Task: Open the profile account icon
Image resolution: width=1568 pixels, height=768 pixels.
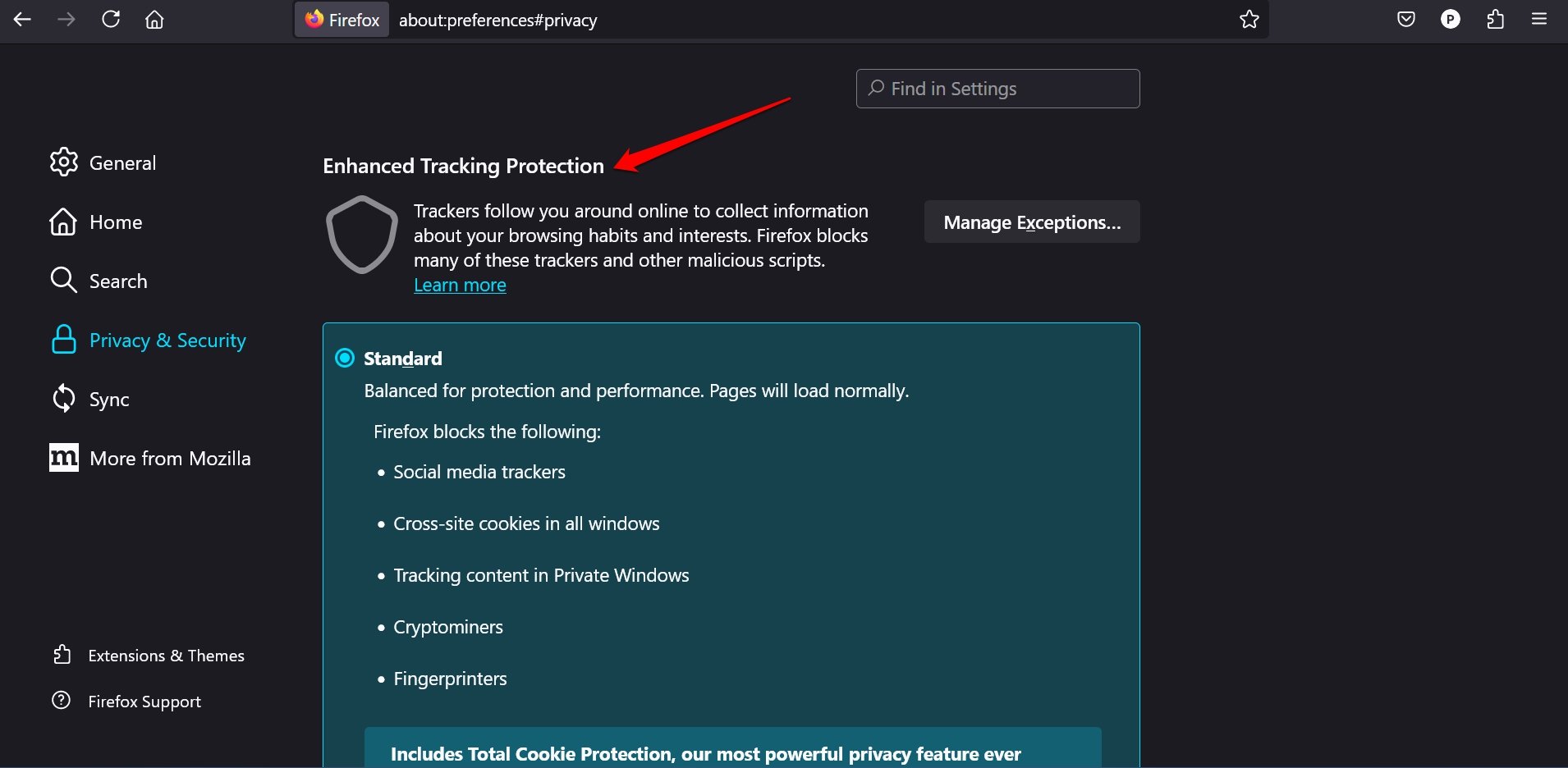Action: (x=1451, y=20)
